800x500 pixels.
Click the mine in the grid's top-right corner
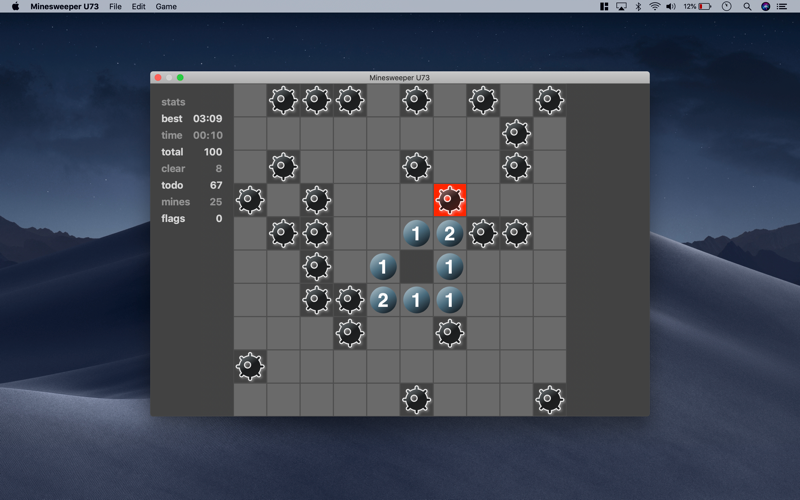[549, 101]
